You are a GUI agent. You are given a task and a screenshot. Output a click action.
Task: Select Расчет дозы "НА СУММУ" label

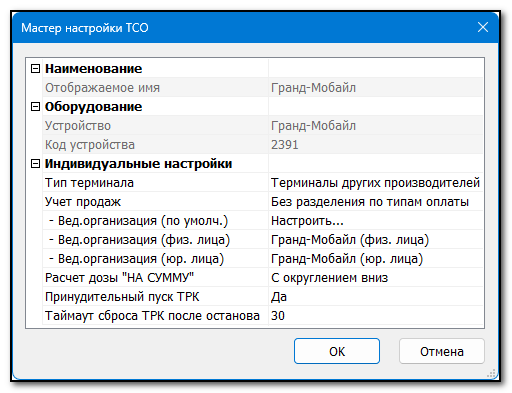(x=119, y=278)
